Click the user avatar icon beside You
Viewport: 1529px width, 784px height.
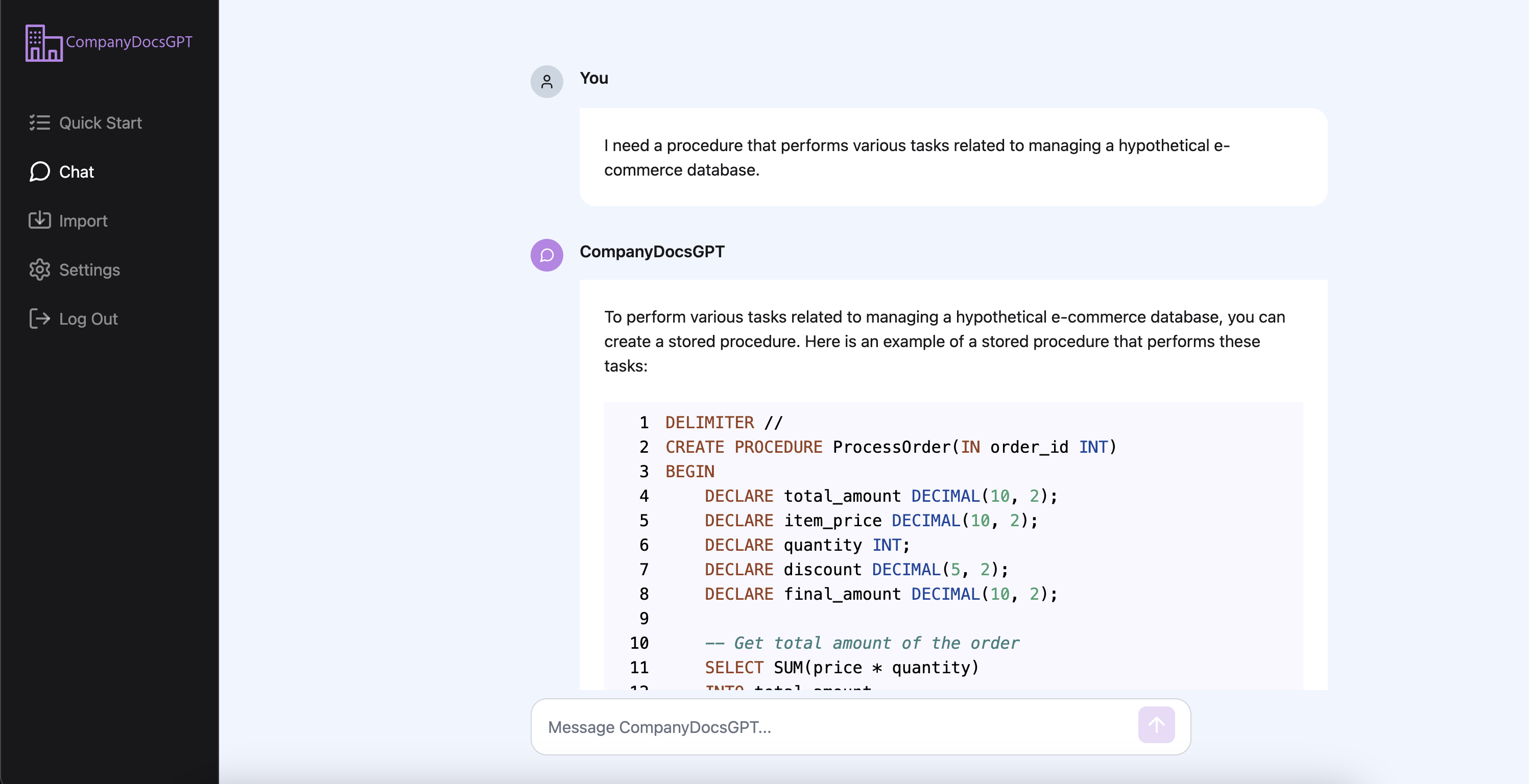click(546, 82)
